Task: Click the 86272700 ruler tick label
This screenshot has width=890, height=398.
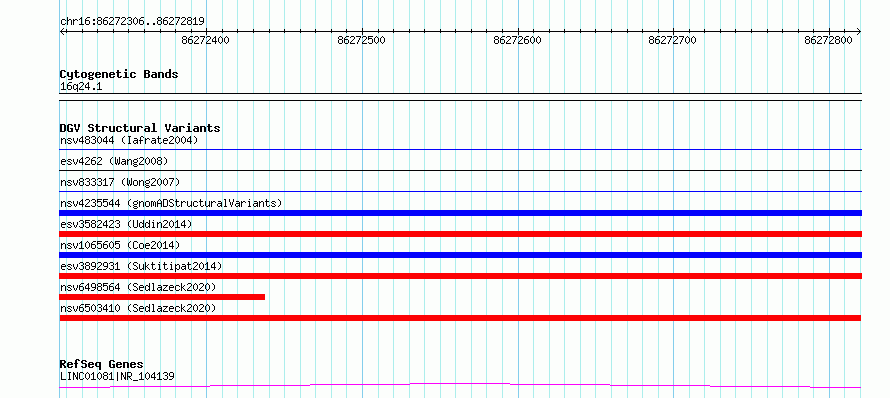Action: point(673,40)
